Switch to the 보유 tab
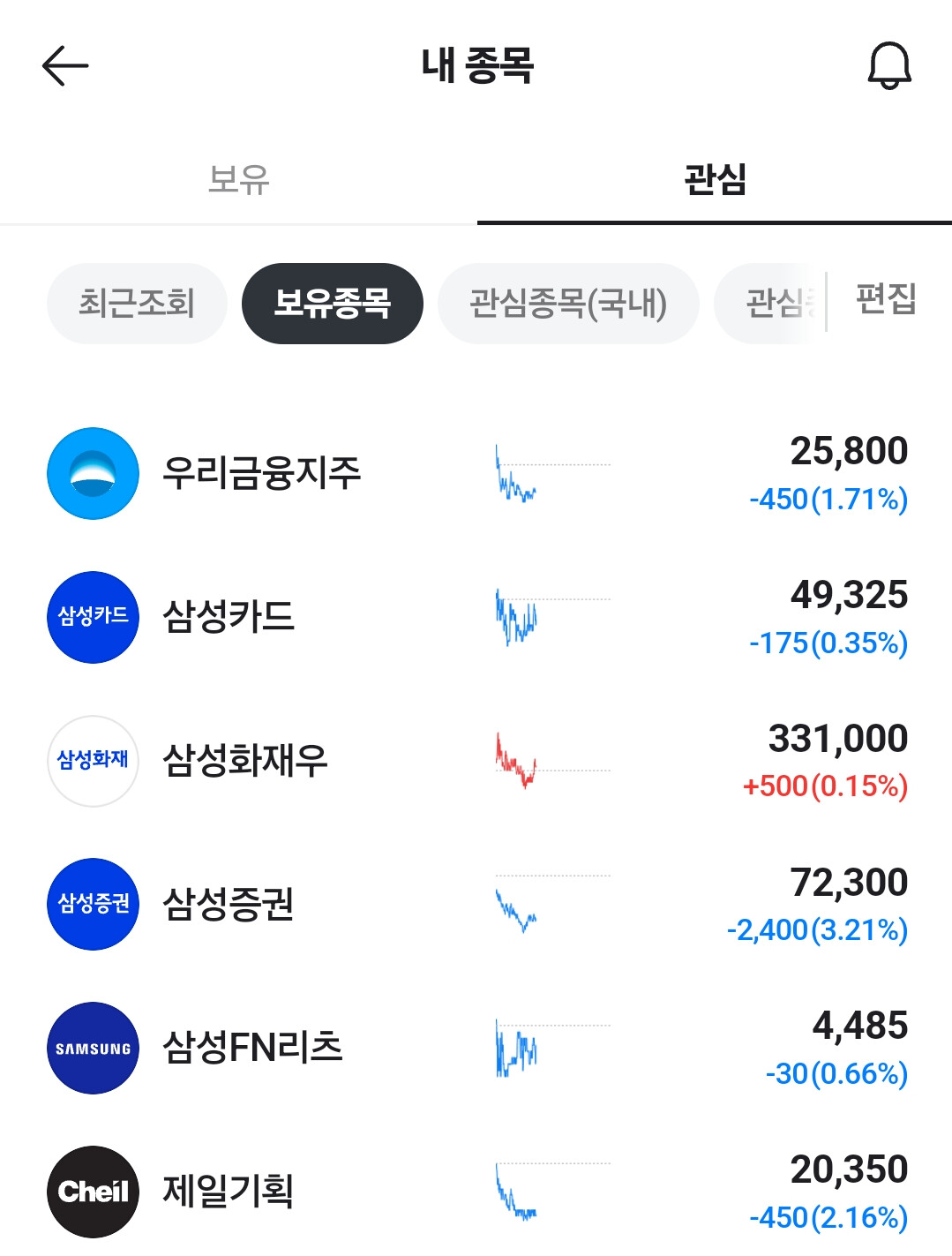The image size is (952, 1256). tap(238, 179)
